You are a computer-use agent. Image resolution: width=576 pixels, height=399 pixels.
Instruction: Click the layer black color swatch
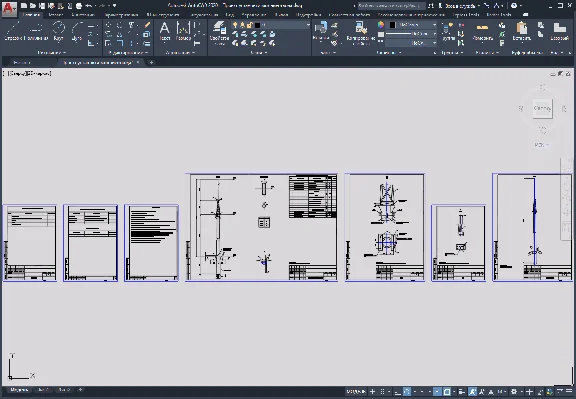[x=258, y=25]
